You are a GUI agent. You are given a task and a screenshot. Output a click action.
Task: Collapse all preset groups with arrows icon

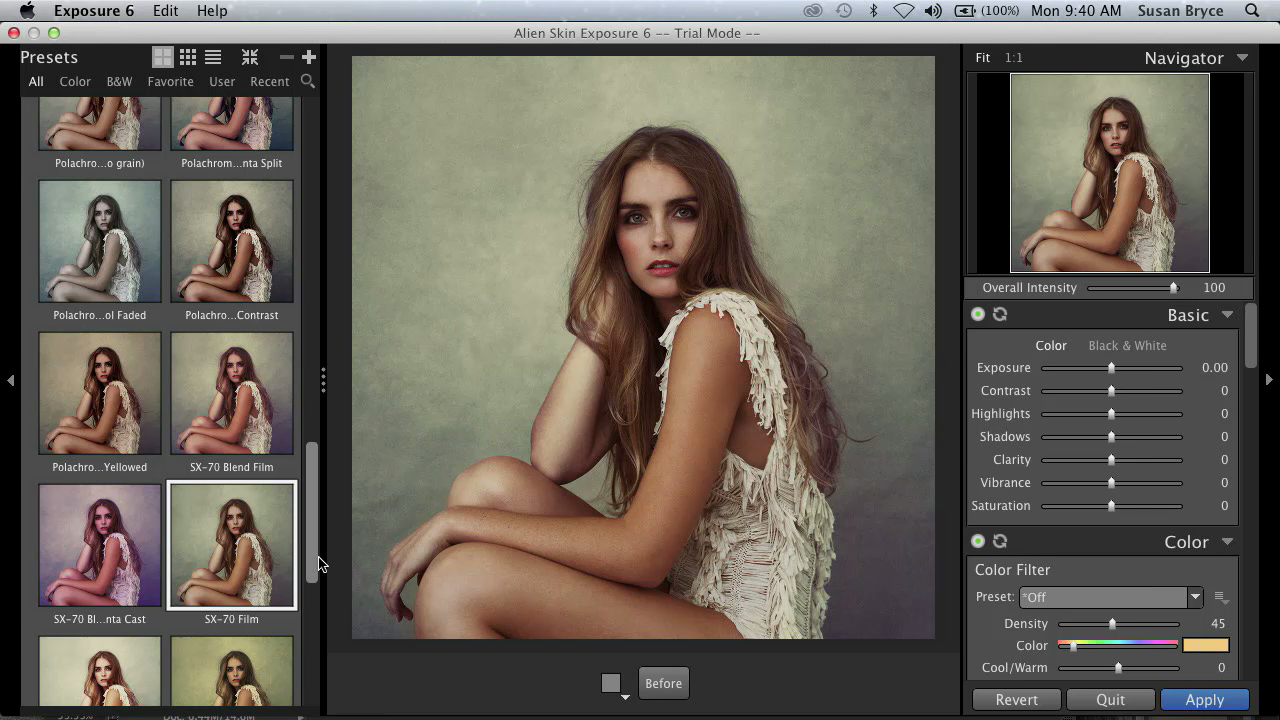(x=250, y=57)
